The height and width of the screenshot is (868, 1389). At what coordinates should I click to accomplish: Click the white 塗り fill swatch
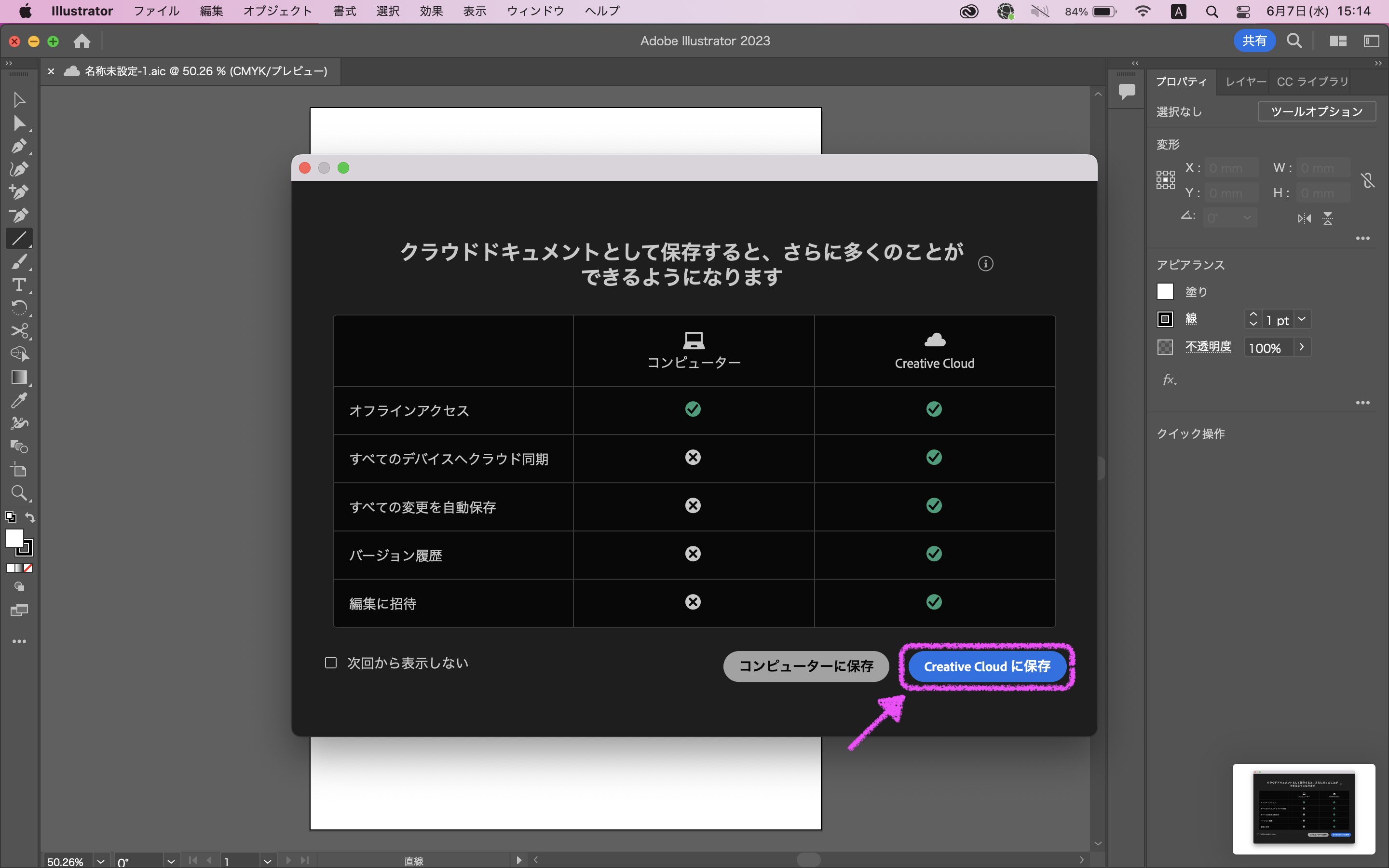click(1165, 292)
